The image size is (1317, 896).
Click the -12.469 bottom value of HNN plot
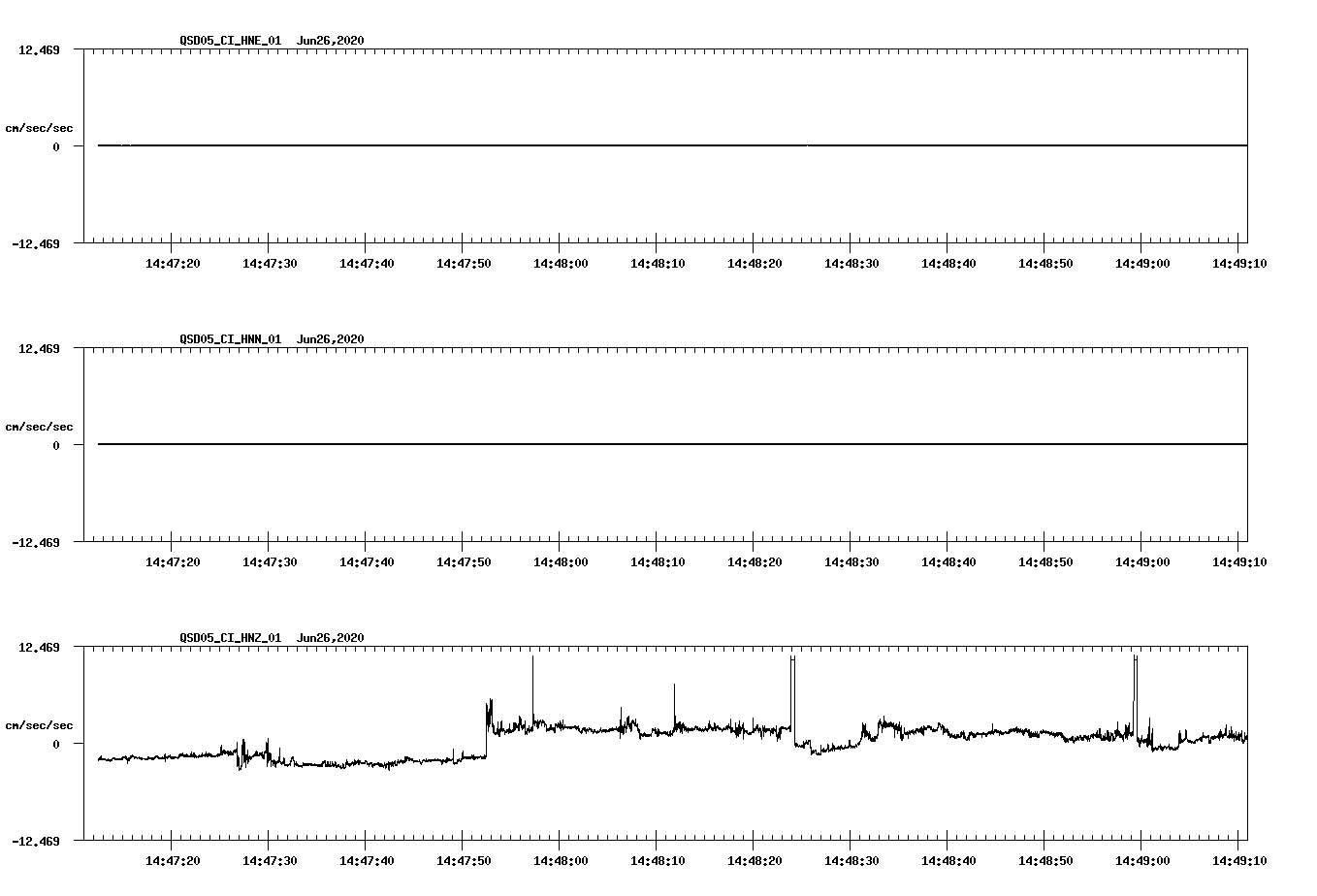36,542
